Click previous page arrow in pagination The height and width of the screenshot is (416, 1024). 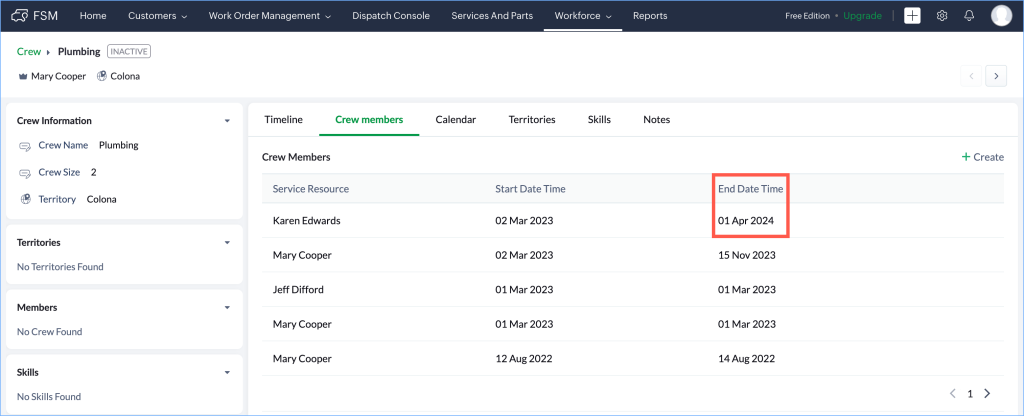952,394
